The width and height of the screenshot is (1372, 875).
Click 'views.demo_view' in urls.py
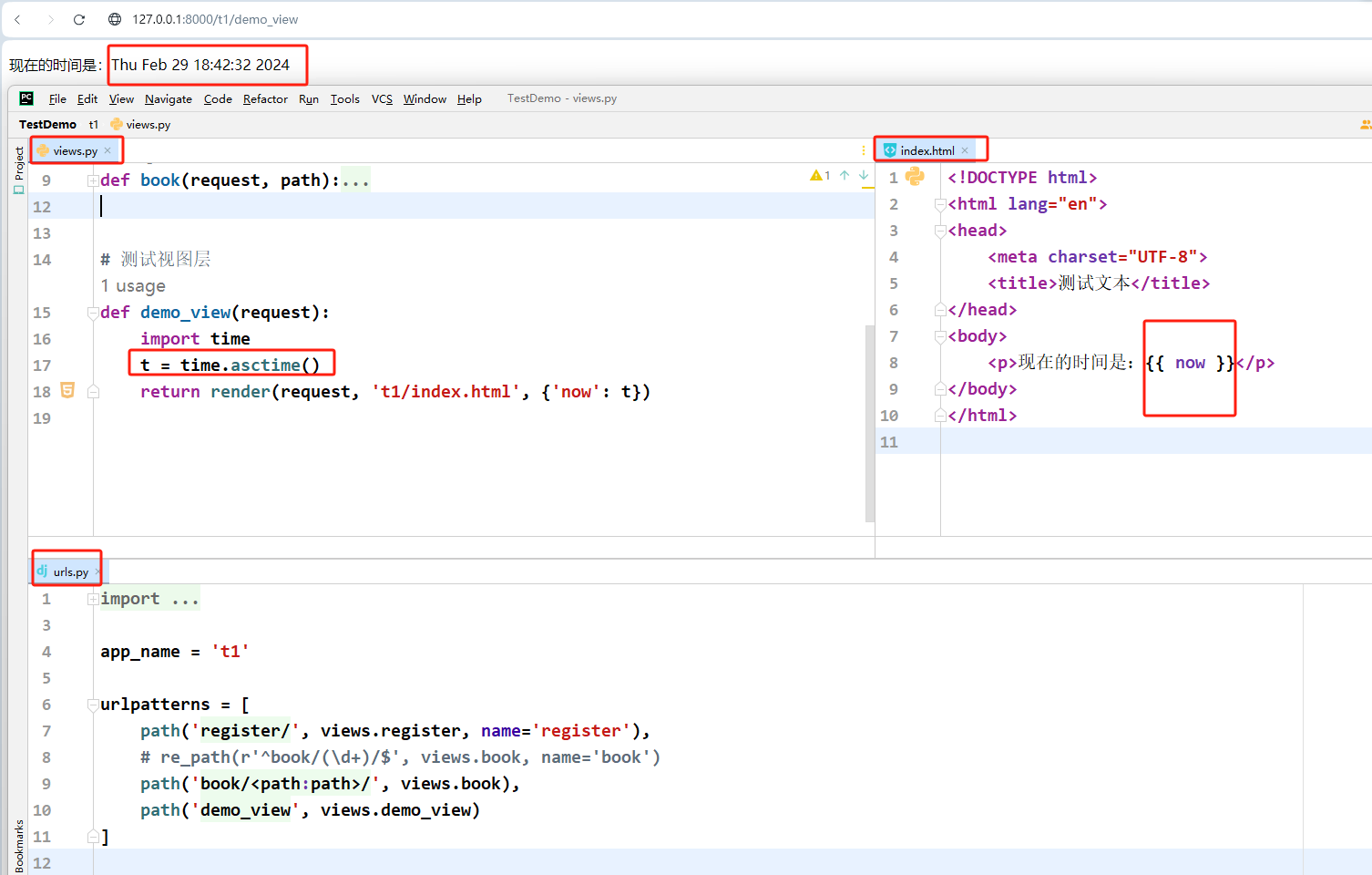(x=396, y=810)
